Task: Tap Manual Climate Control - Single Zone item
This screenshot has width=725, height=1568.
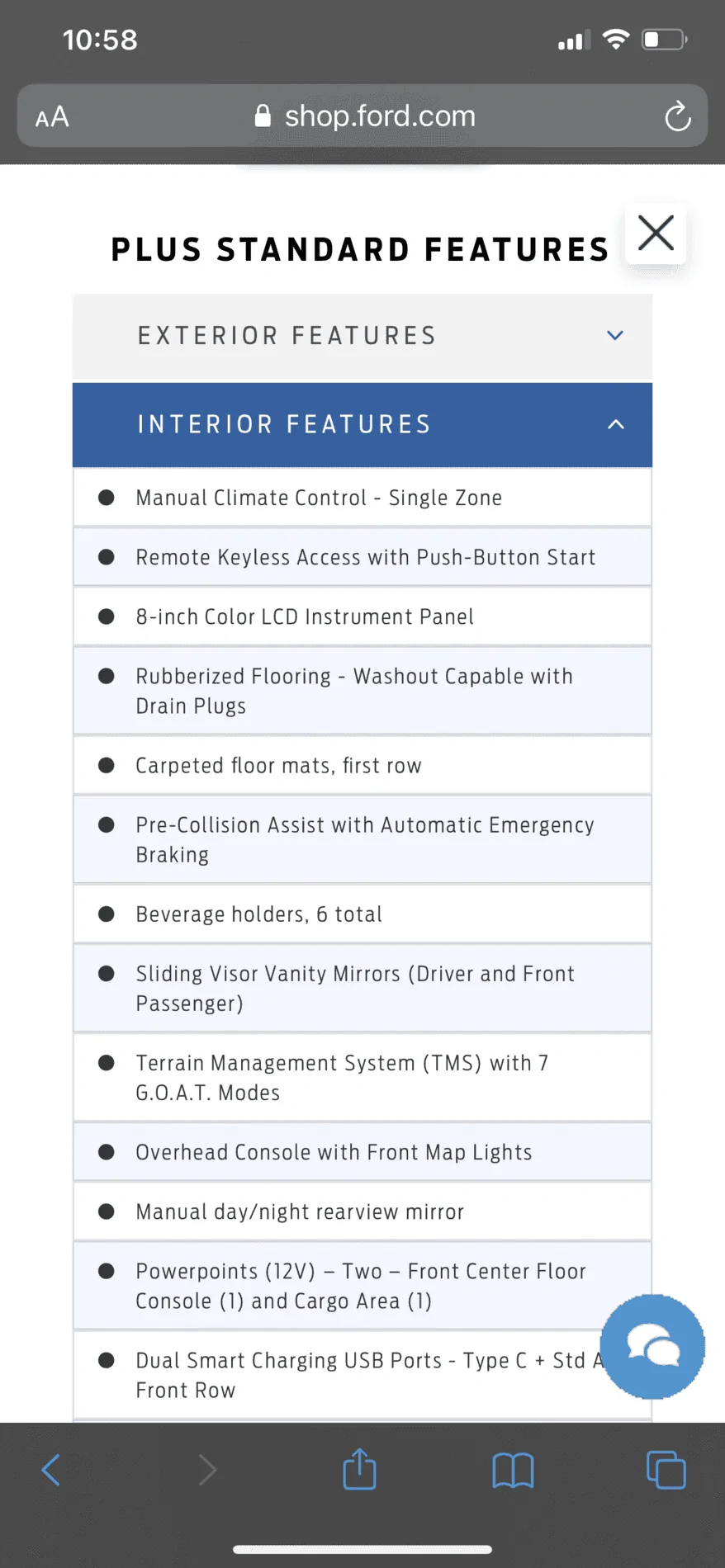Action: point(362,498)
